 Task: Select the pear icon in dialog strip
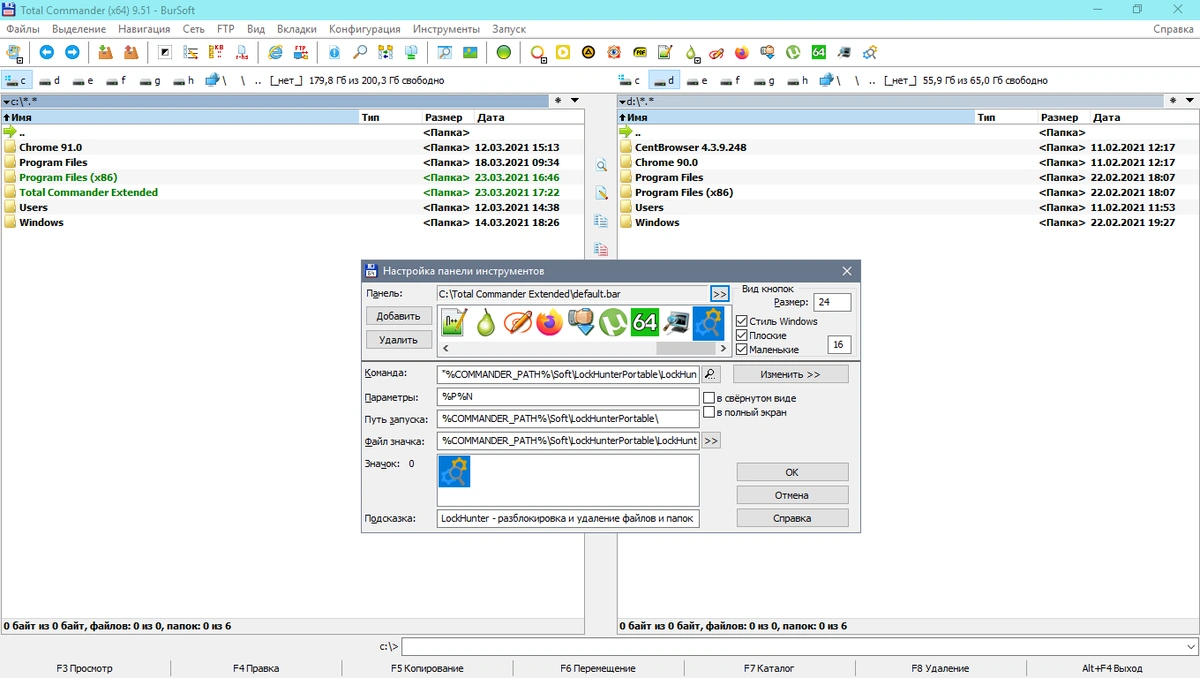click(x=486, y=323)
